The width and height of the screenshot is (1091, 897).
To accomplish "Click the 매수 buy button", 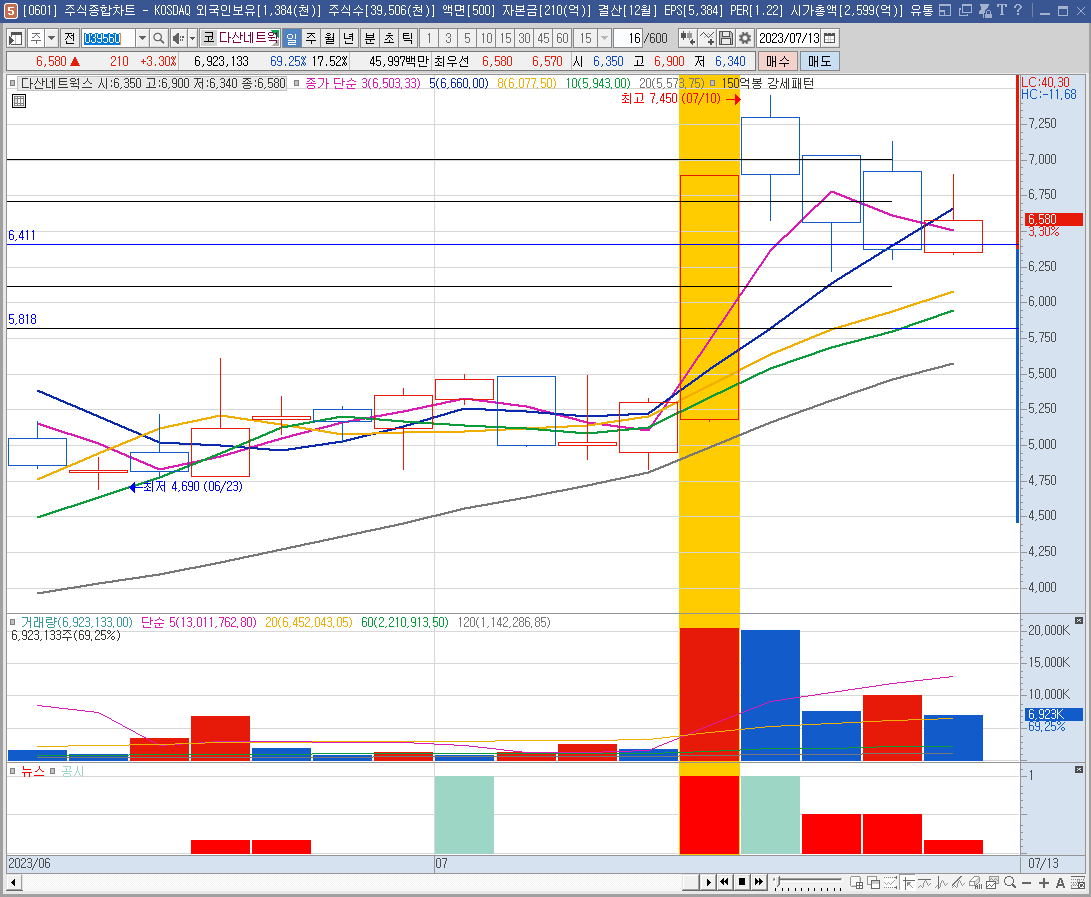I will (777, 61).
